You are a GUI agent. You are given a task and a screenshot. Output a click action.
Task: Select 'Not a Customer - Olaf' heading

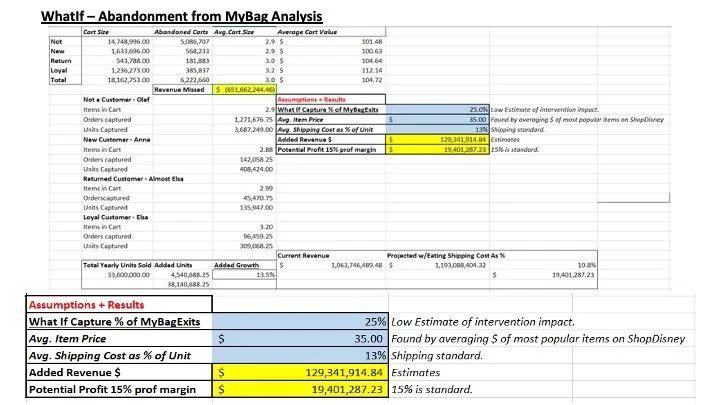(x=117, y=100)
